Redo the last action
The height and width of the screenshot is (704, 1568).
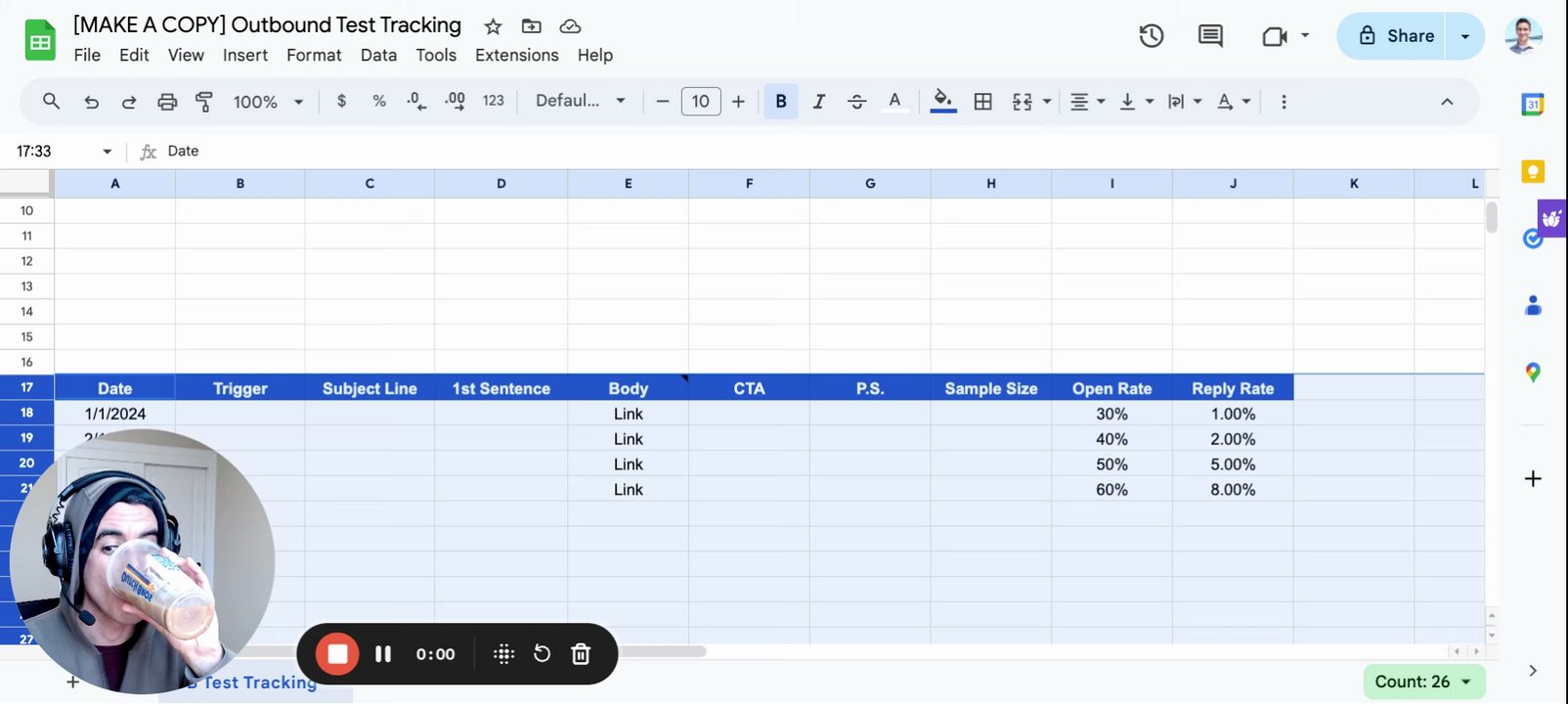coord(129,102)
